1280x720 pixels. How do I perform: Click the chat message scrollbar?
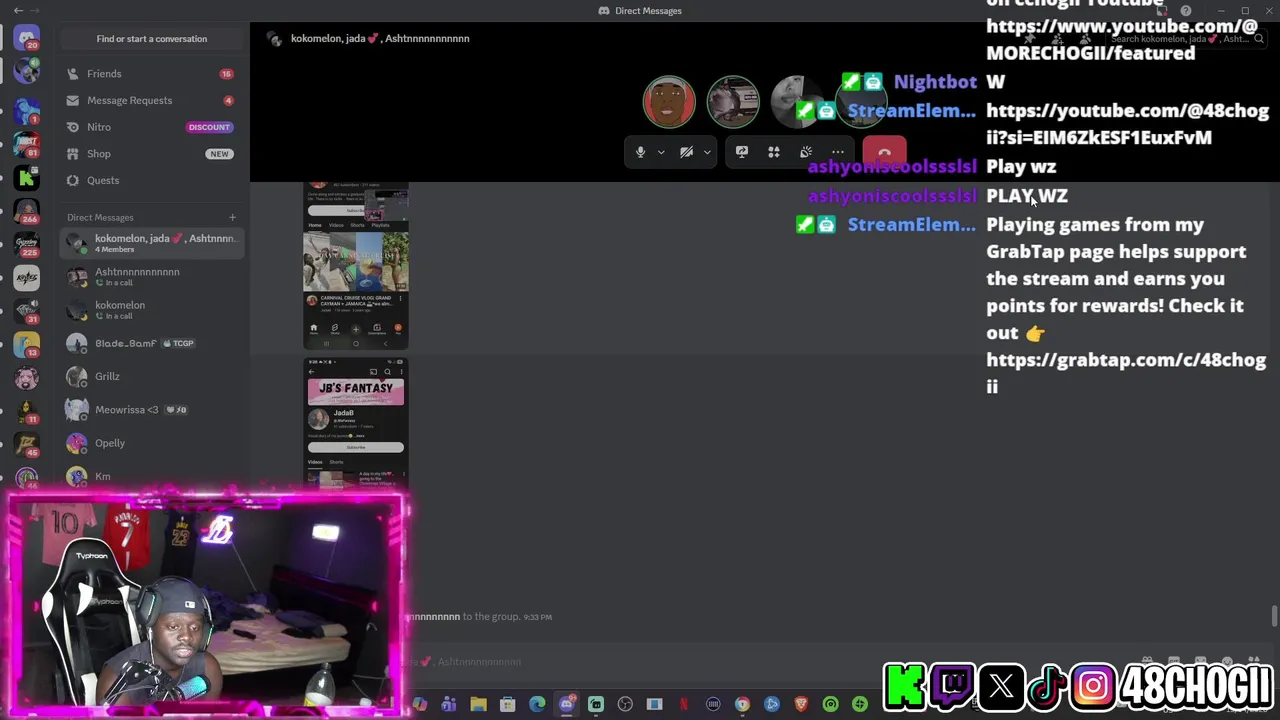pyautogui.click(x=1274, y=616)
